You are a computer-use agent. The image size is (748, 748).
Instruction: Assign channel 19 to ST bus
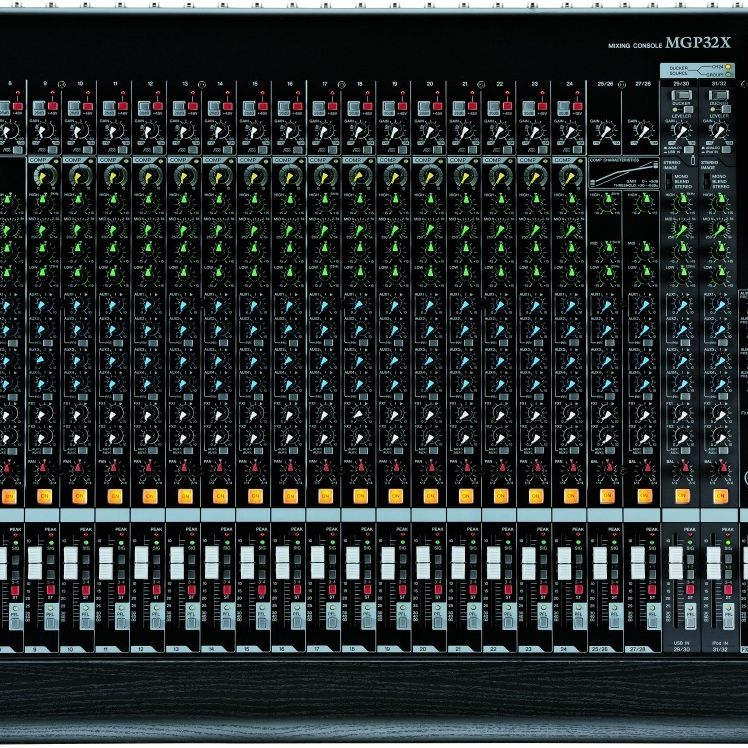pyautogui.click(x=401, y=590)
